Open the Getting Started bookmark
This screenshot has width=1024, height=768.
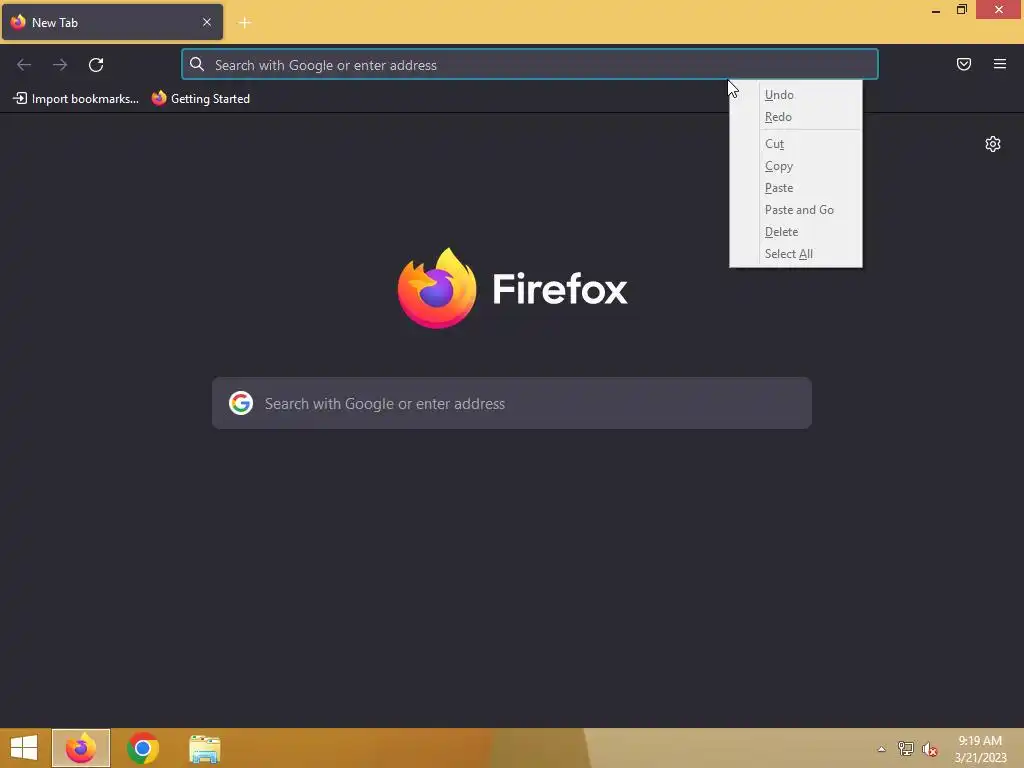[x=200, y=99]
